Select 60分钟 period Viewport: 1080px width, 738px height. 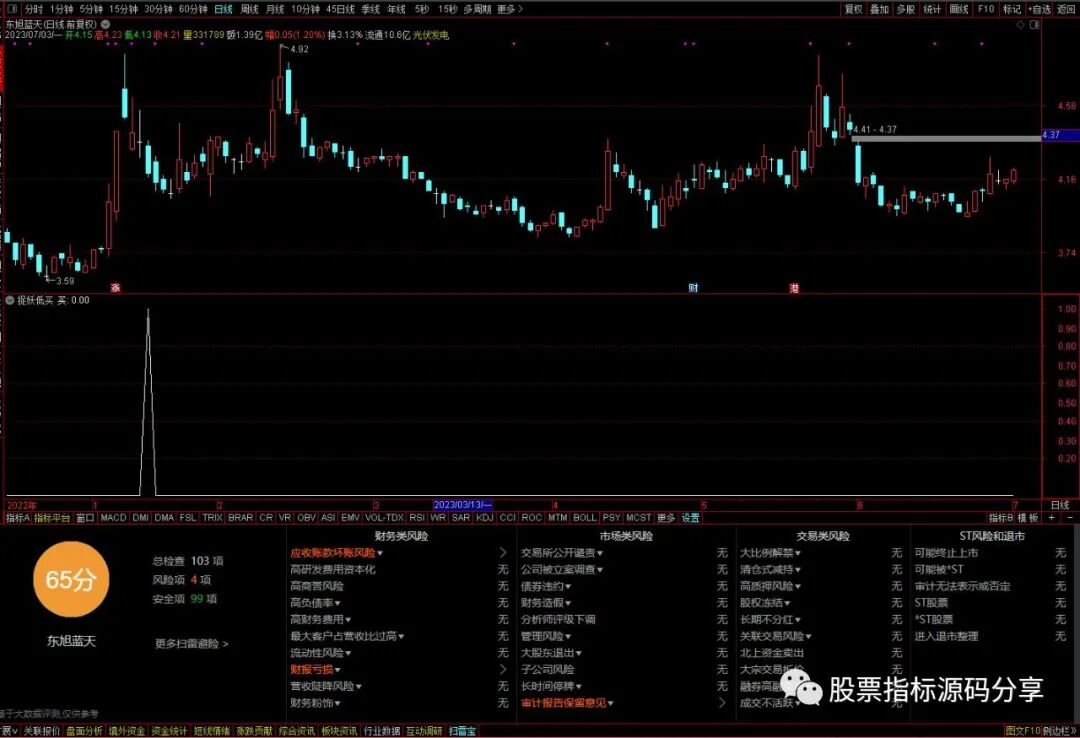[x=193, y=9]
